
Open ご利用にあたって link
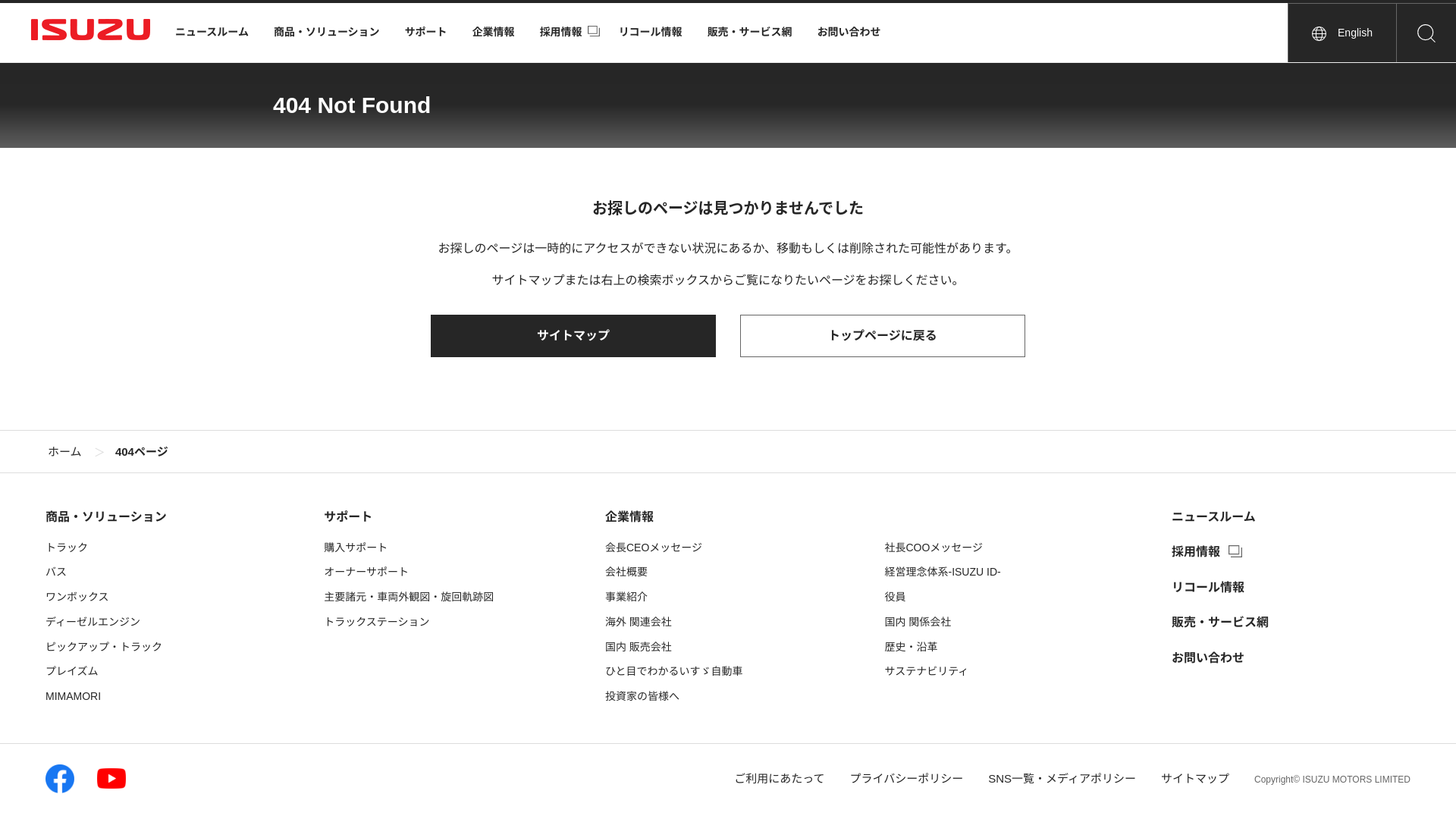point(779,779)
